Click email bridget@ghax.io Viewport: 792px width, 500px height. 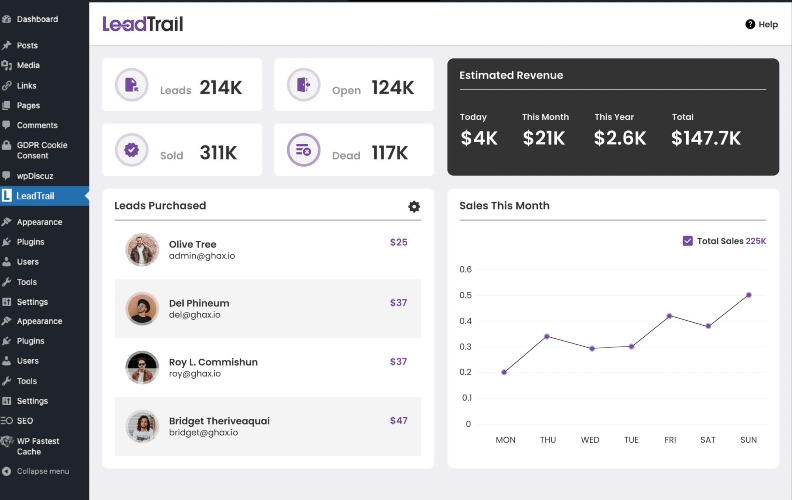(204, 432)
